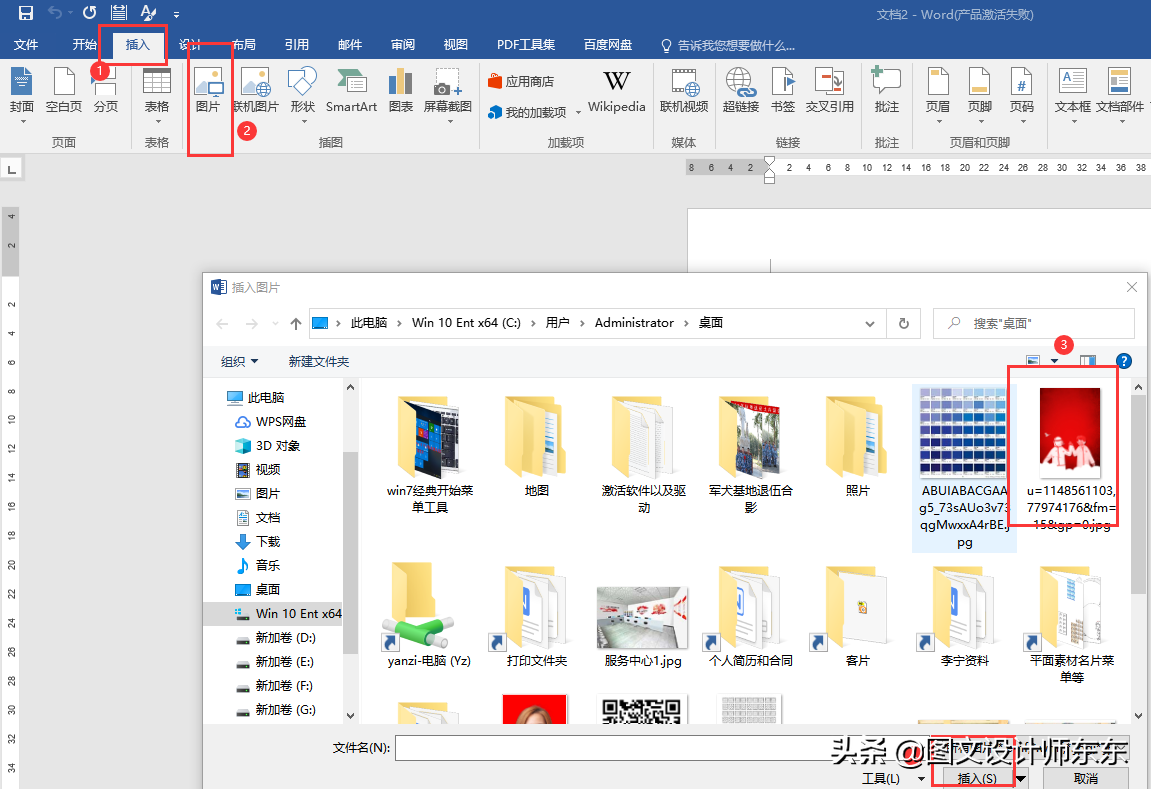Screen dimensions: 1151x789
Task: Click the Wikipedia add-in icon
Action: point(617,90)
